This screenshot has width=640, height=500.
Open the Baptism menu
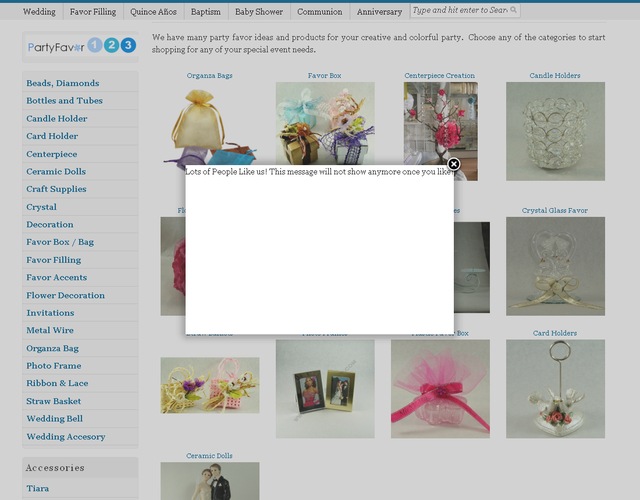click(206, 12)
